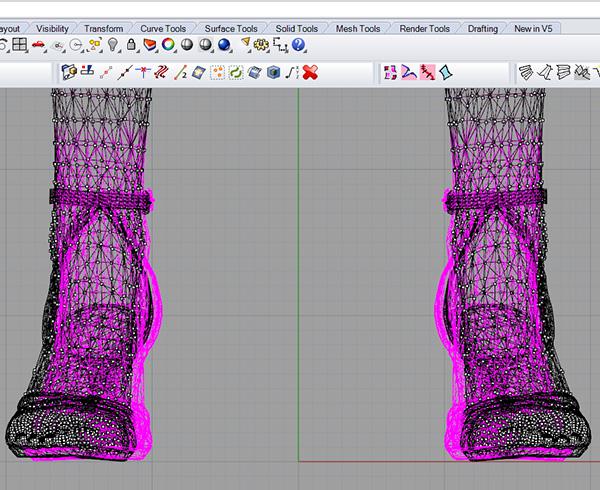Toggle the padlock lock objects icon
Viewport: 600px width, 490px height.
tap(131, 46)
